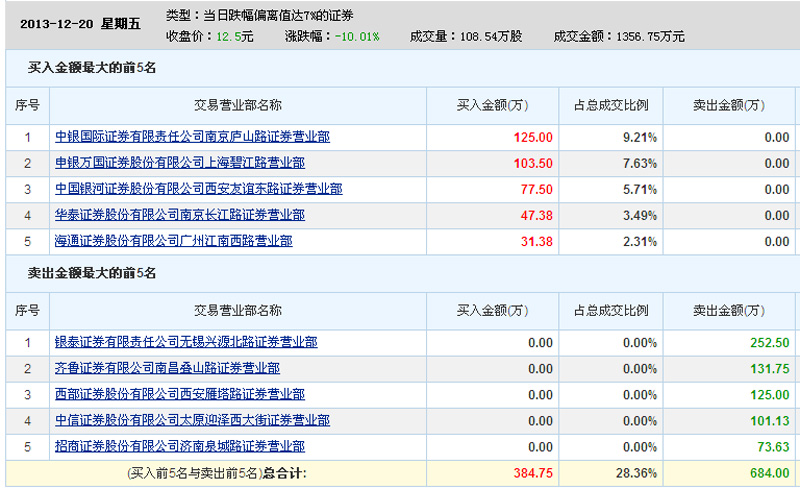The width and height of the screenshot is (800, 489).
Task: Click sell amount 252.50
Action: tap(770, 343)
